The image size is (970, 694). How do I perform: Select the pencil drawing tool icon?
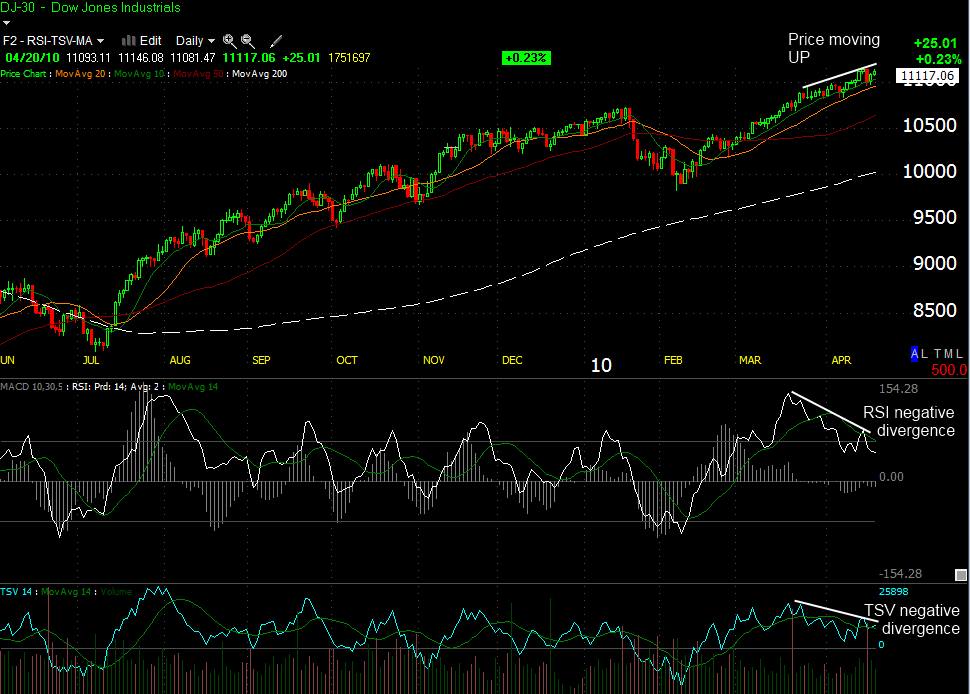tap(276, 41)
